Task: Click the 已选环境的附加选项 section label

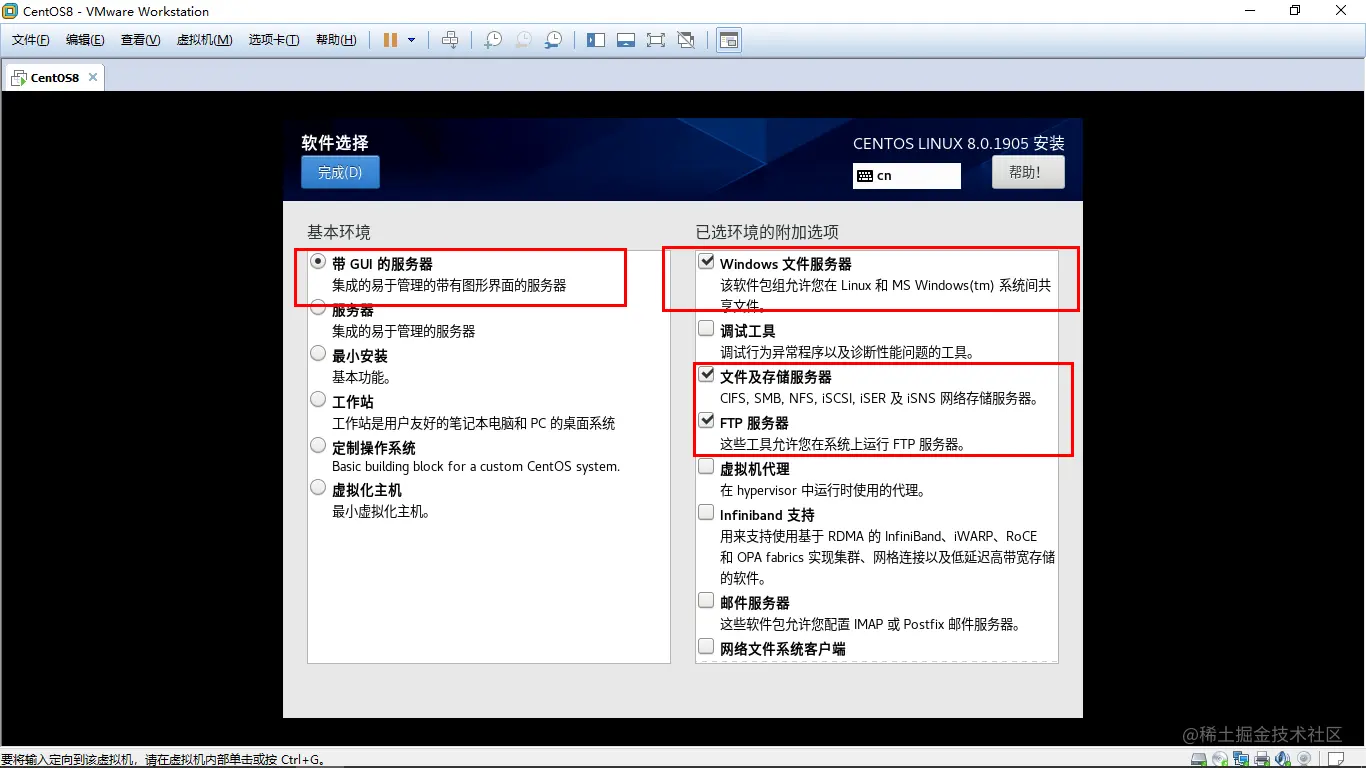Action: click(767, 231)
